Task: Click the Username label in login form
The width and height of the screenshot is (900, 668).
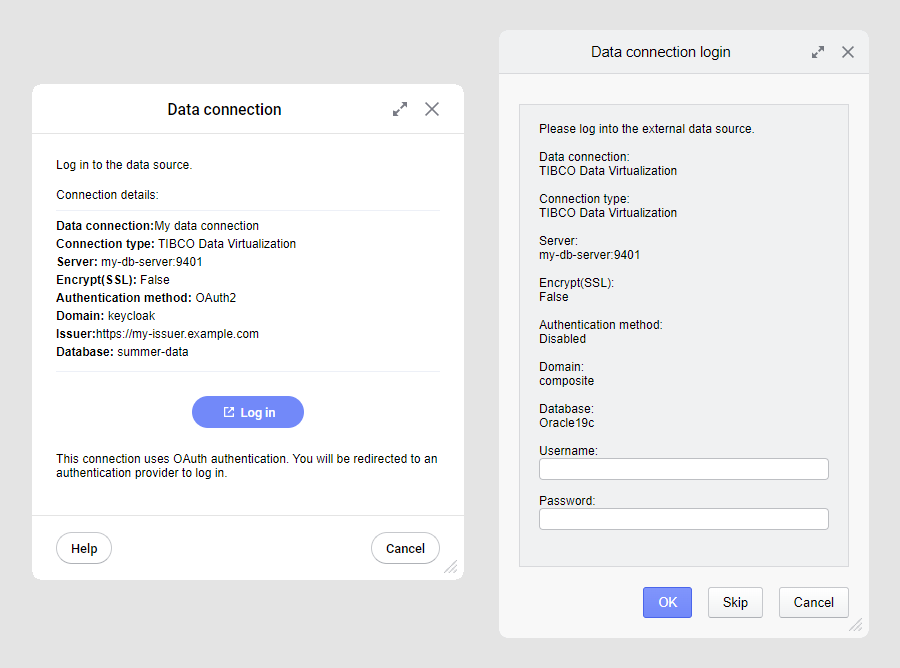Action: pyautogui.click(x=568, y=451)
